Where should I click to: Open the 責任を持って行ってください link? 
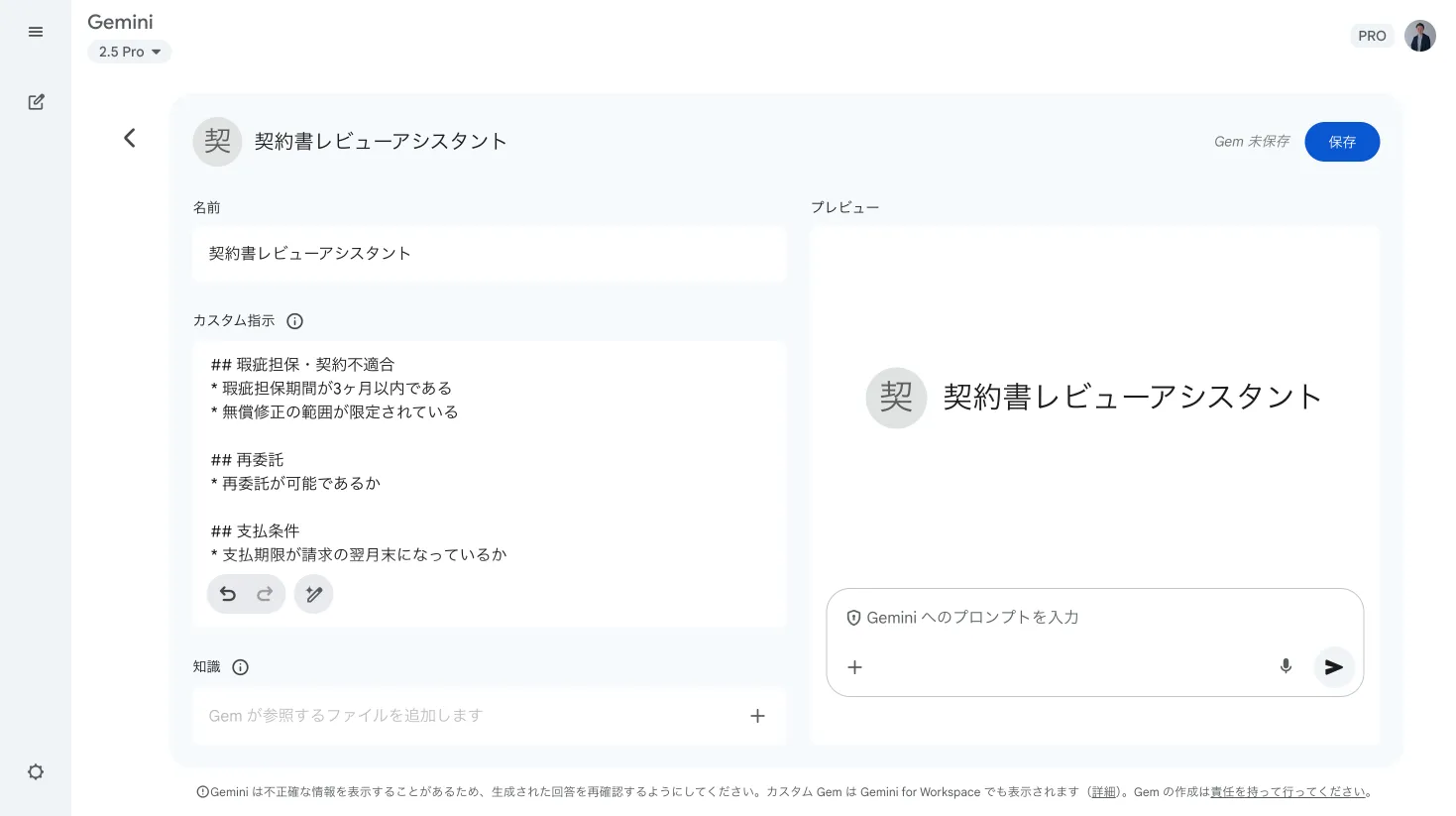[x=1288, y=792]
